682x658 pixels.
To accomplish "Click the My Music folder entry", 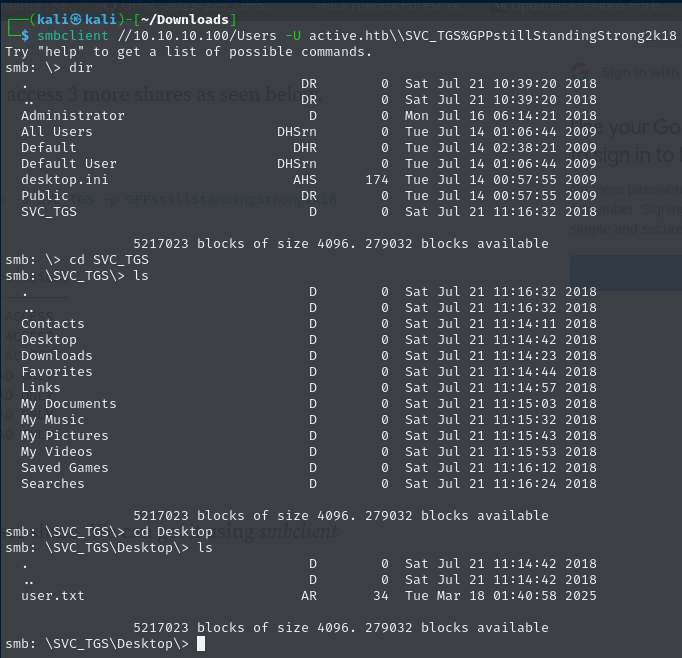I will [52, 420].
